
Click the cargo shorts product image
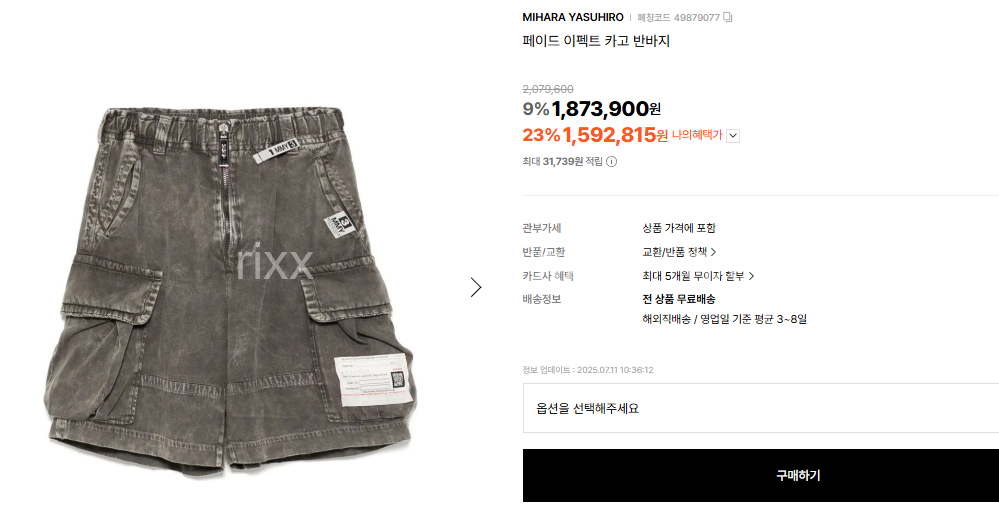pos(230,289)
